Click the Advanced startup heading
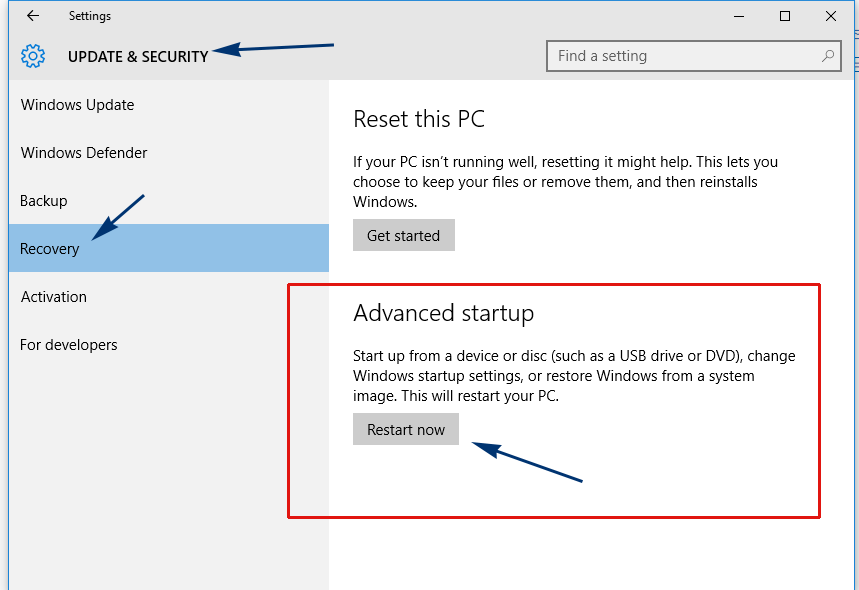The image size is (859, 590). pyautogui.click(x=443, y=313)
